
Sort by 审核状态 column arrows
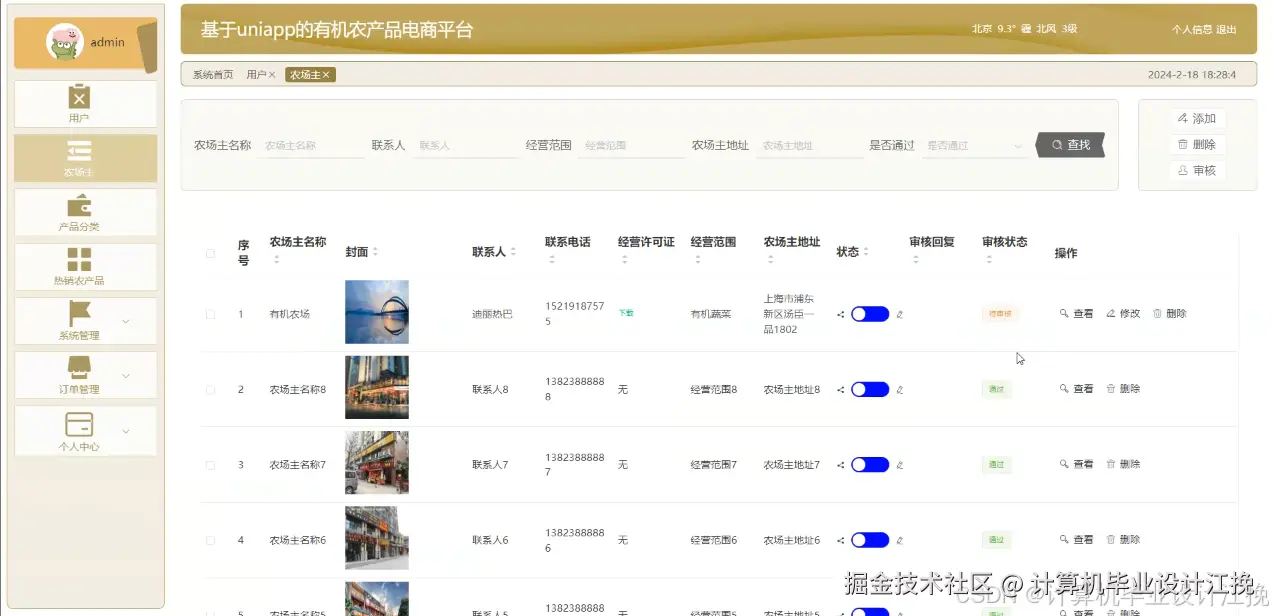tap(989, 260)
